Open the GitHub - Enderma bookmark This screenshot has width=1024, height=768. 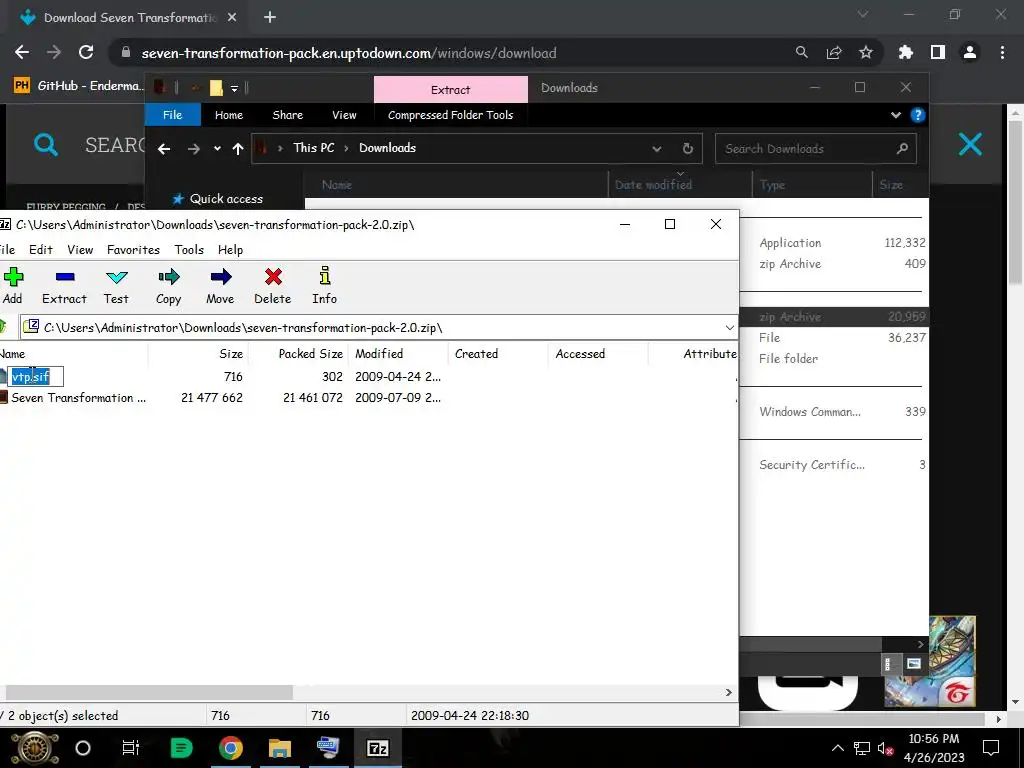[78, 86]
